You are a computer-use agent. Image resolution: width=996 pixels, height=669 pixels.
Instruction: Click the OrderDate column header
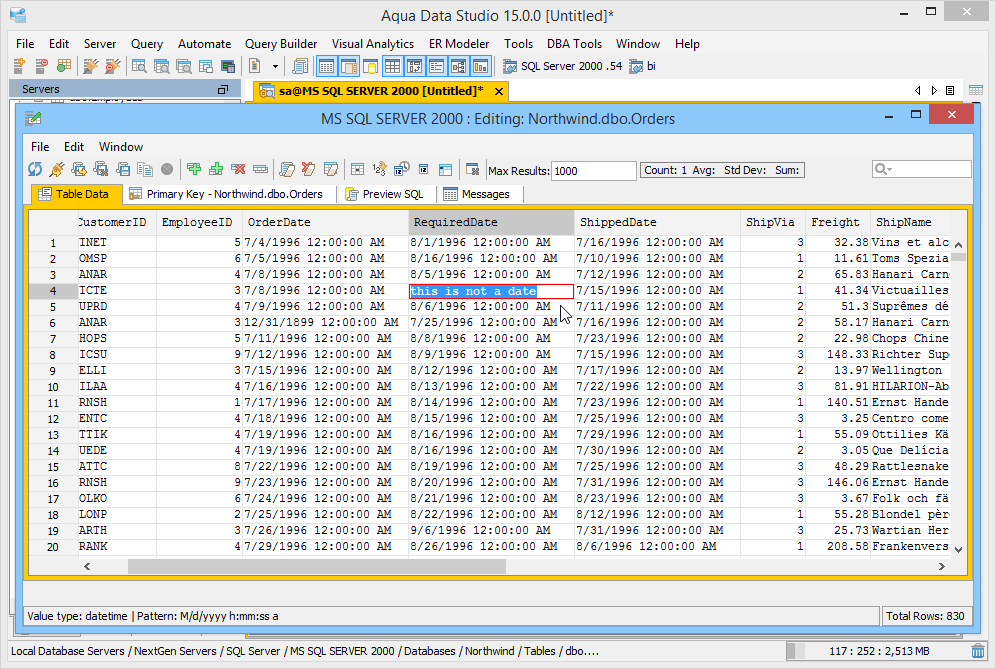pyautogui.click(x=325, y=222)
